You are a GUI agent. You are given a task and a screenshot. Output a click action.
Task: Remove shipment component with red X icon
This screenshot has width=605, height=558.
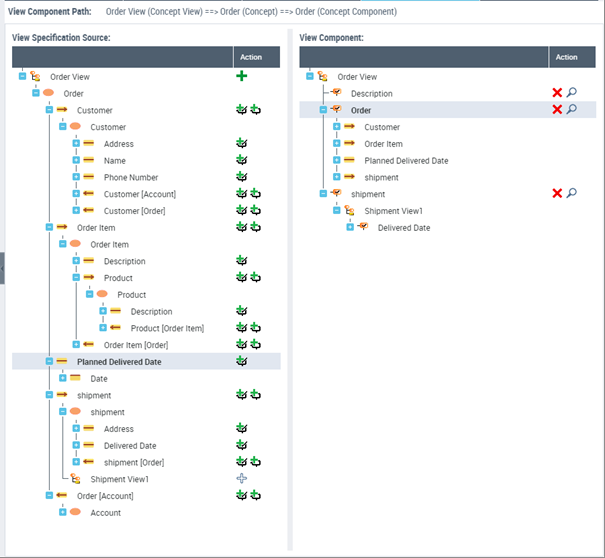click(x=557, y=193)
